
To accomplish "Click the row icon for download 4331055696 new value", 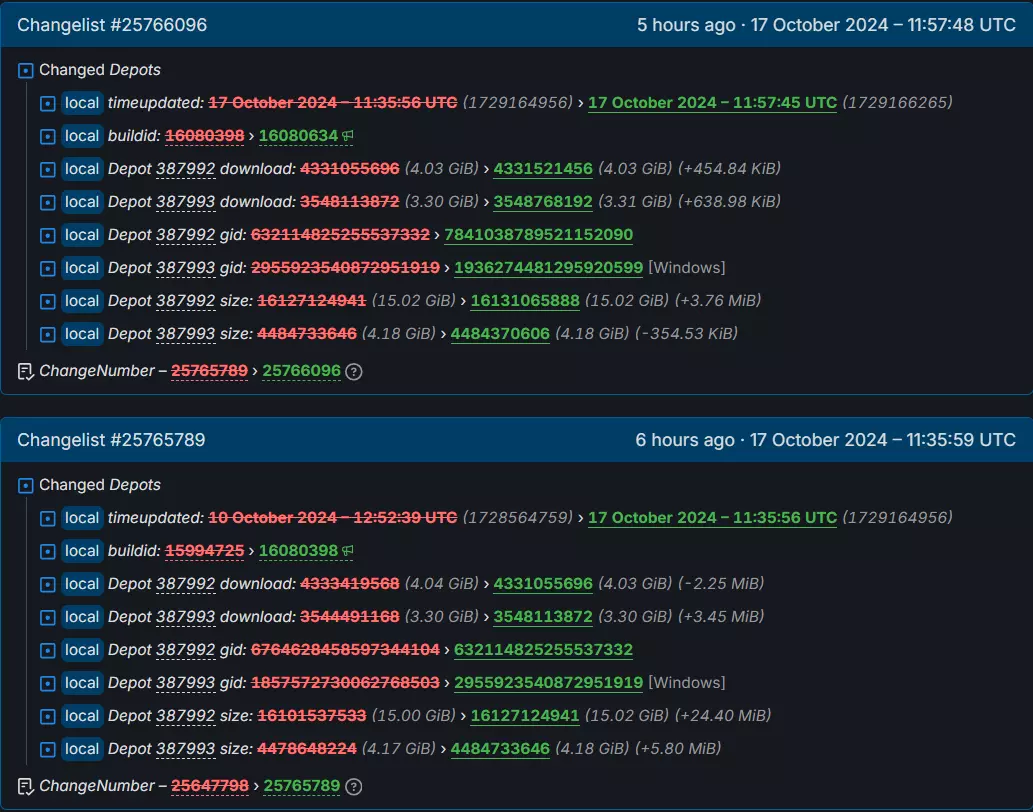I will (x=47, y=584).
